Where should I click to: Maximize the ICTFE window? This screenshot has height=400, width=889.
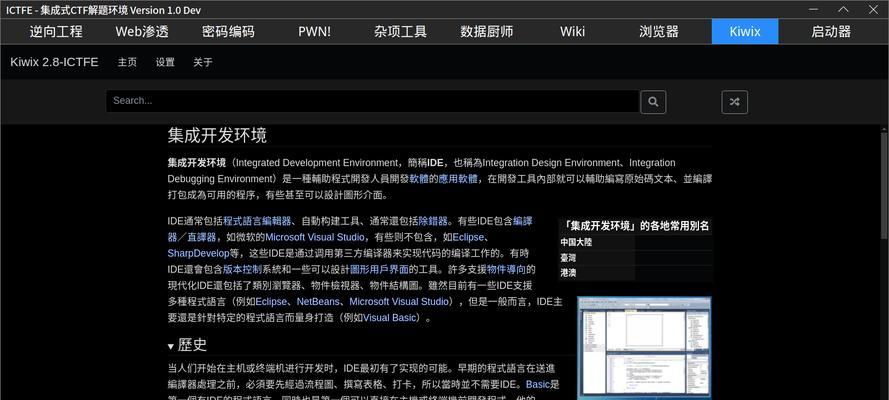click(844, 9)
